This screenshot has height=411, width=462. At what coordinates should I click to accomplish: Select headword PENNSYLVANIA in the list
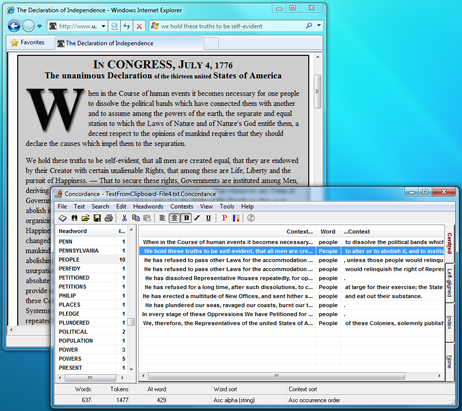point(92,250)
